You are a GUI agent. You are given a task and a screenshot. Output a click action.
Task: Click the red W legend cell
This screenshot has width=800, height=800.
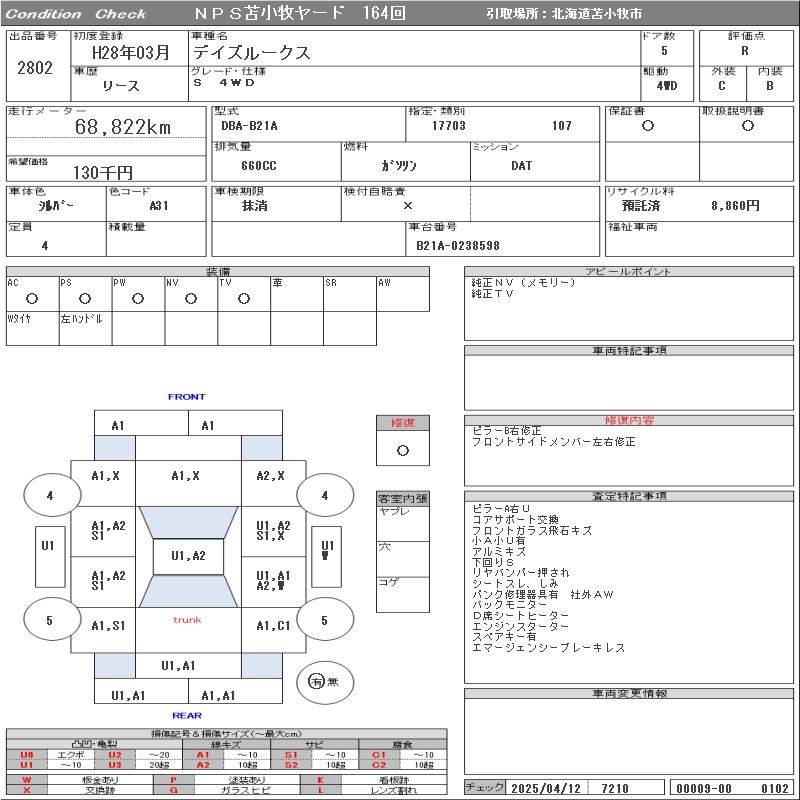[27, 779]
